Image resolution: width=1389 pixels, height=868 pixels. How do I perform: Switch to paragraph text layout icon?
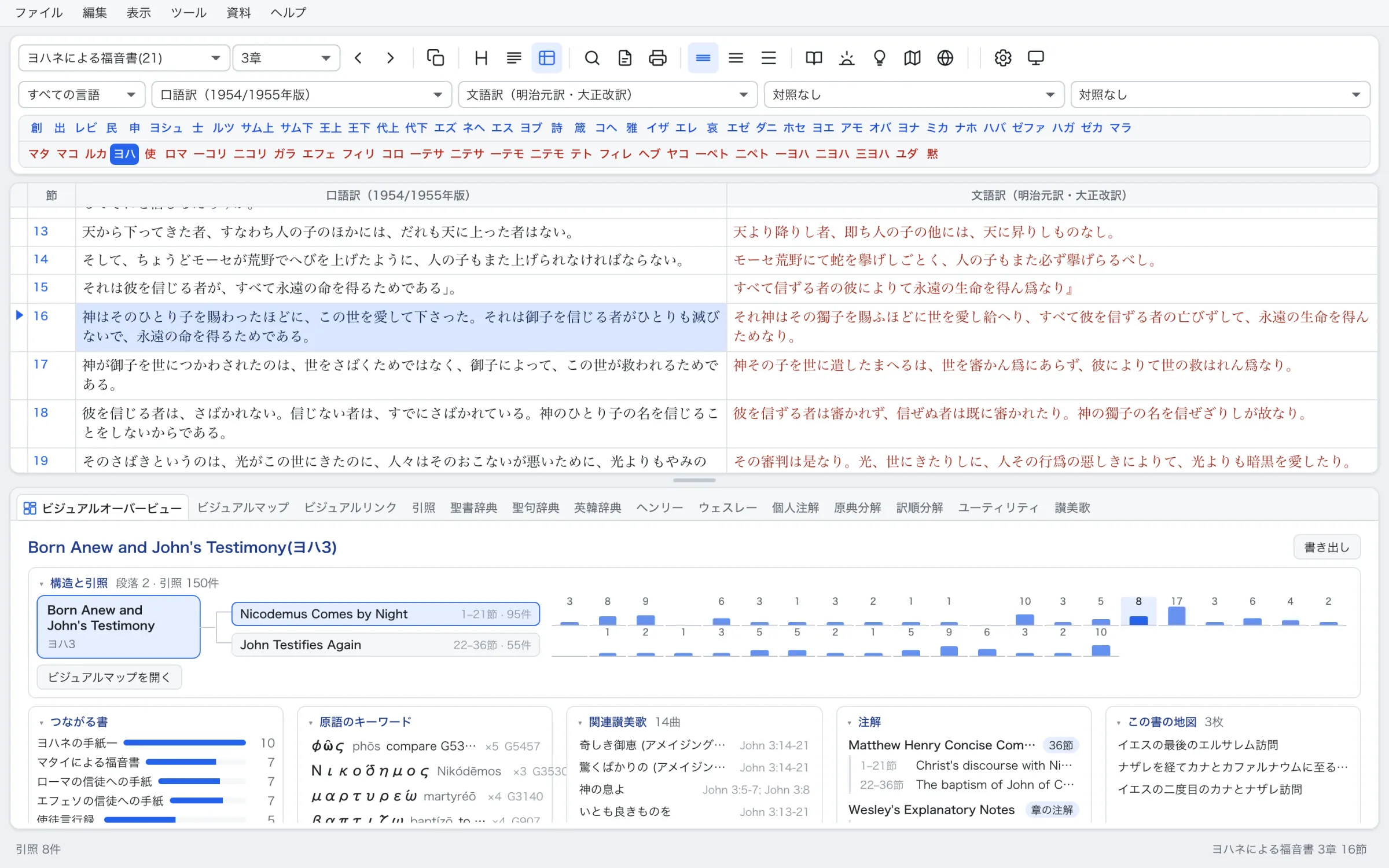[x=514, y=58]
